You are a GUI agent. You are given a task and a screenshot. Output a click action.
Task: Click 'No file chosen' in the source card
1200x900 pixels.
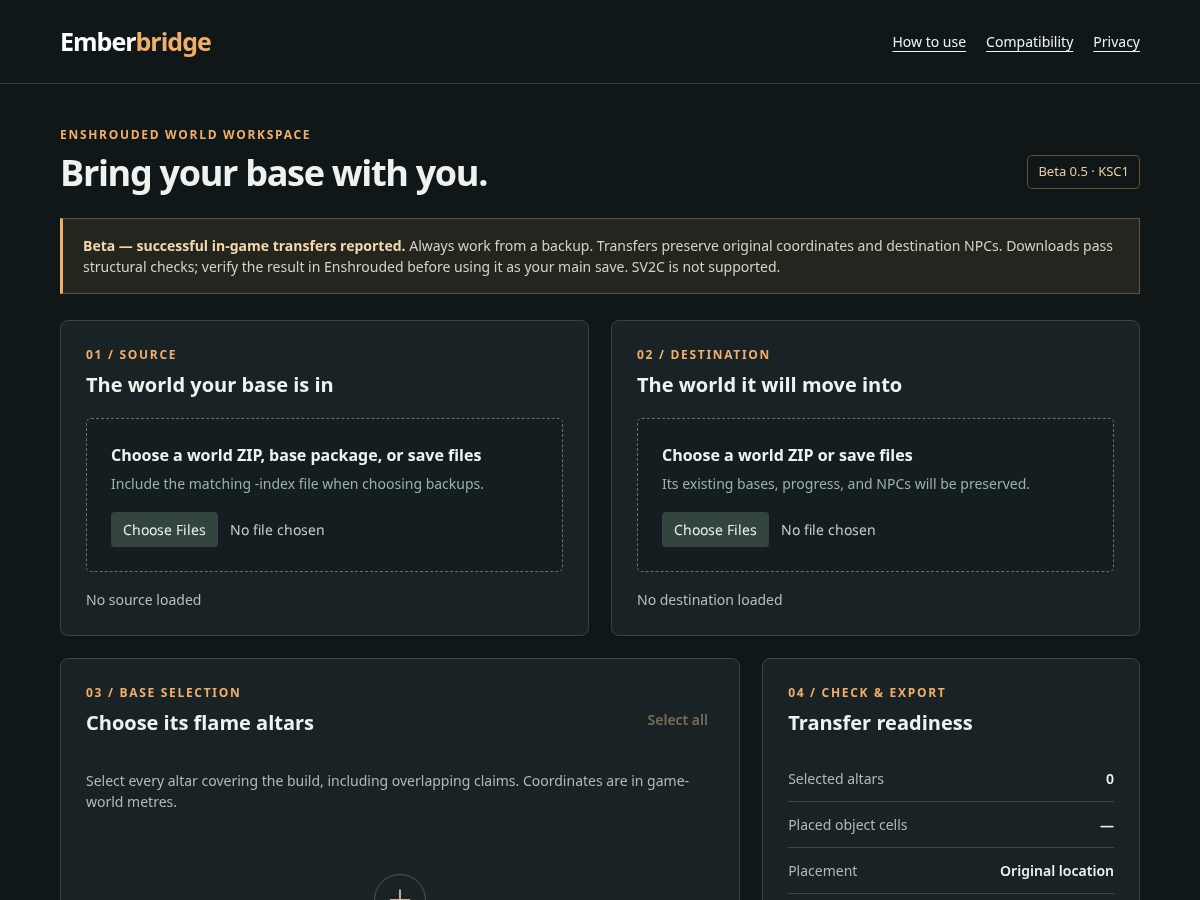(277, 530)
